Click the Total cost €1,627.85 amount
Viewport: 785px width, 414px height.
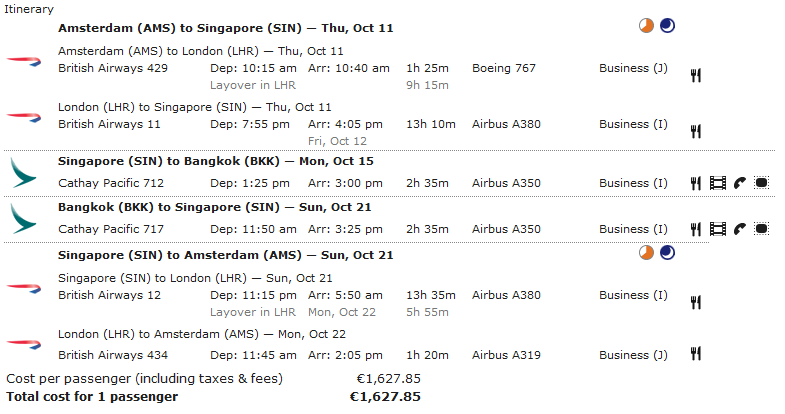pos(385,397)
